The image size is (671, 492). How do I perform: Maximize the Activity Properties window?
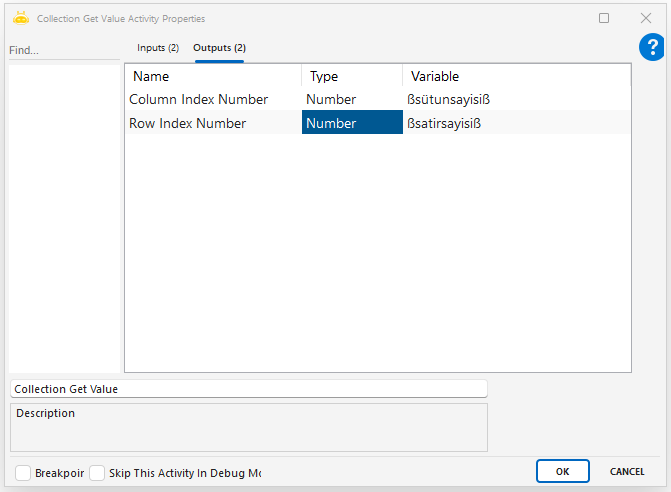point(604,18)
